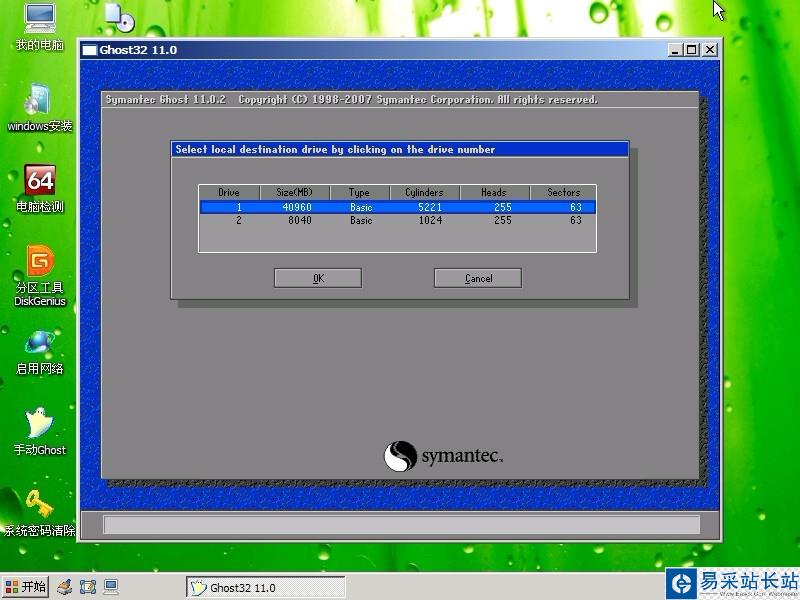This screenshot has width=800, height=600.
Task: Click the computer quick-launch icon in the taskbar
Action: pos(111,587)
